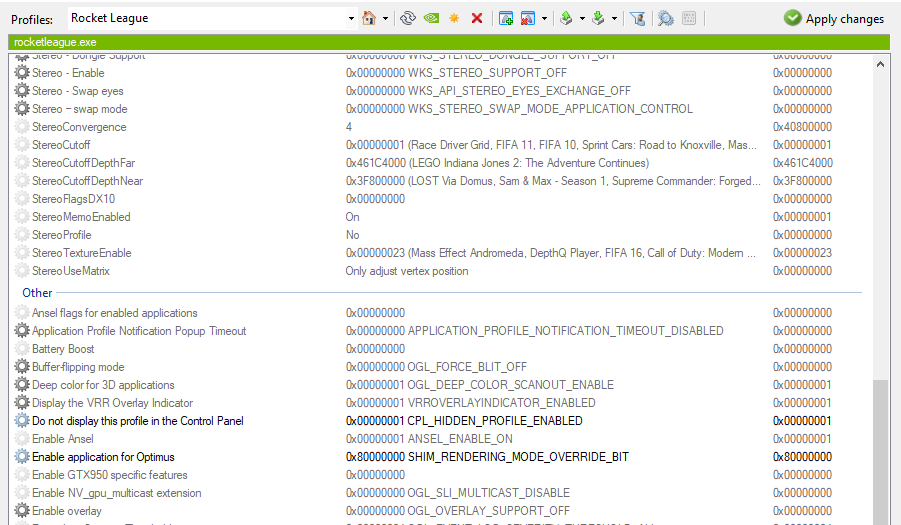Select Ansel flags for enabled applications row
The width and height of the screenshot is (901, 525).
441,313
